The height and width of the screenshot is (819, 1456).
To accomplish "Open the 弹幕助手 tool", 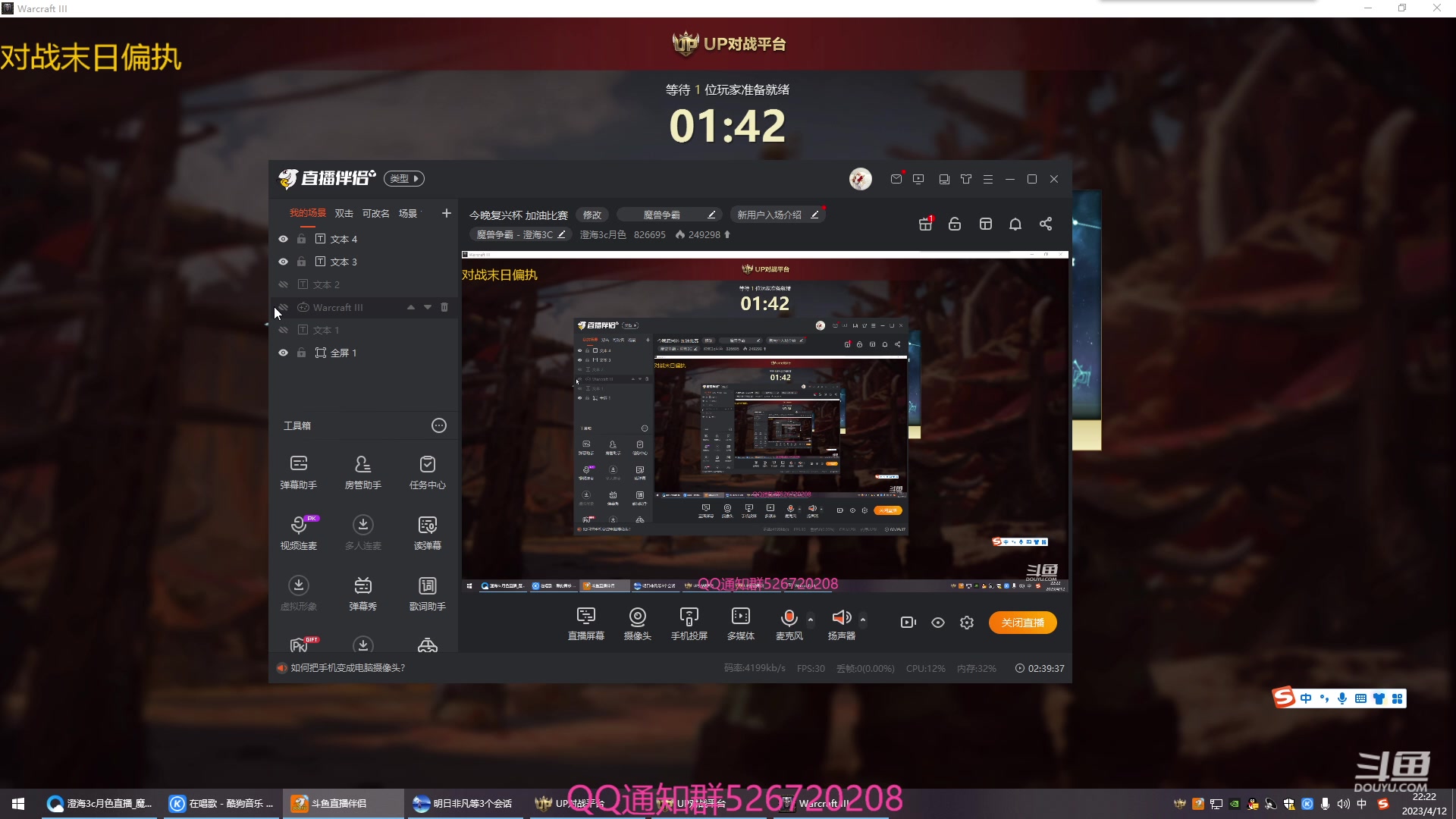I will click(298, 472).
